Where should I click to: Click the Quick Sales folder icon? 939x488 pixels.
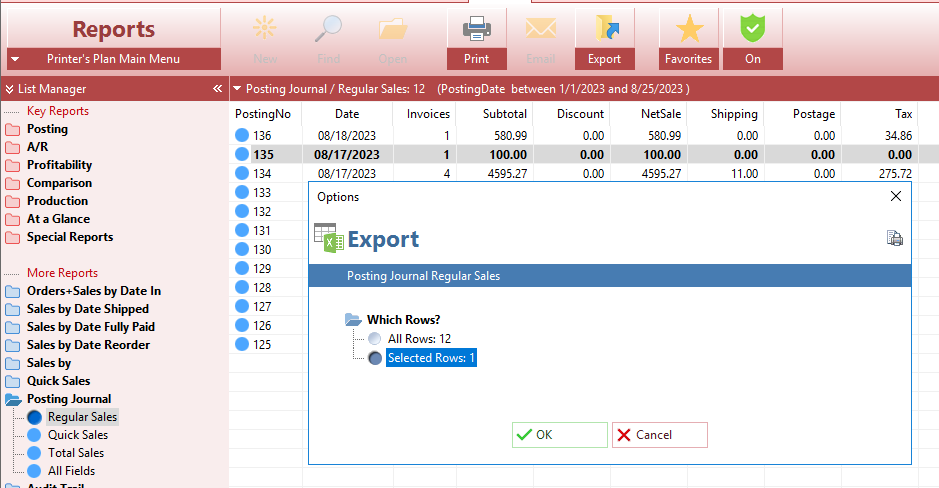pos(13,381)
